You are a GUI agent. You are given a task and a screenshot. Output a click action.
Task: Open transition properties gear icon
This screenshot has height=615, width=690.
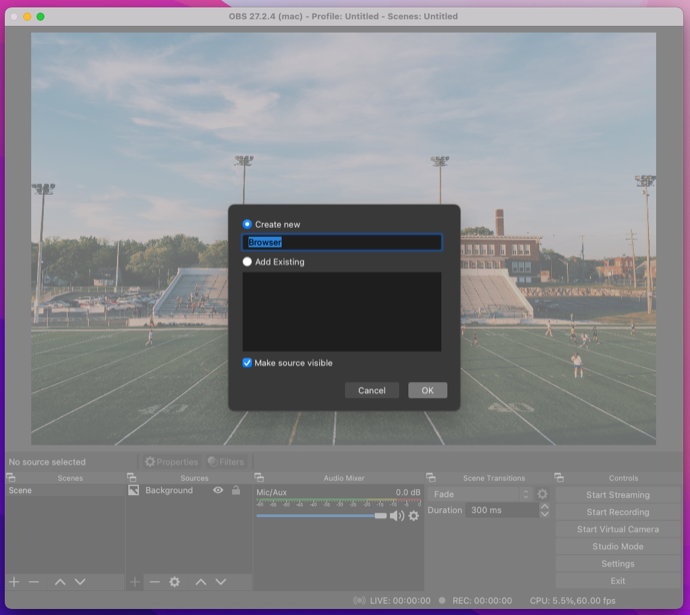pyautogui.click(x=543, y=494)
